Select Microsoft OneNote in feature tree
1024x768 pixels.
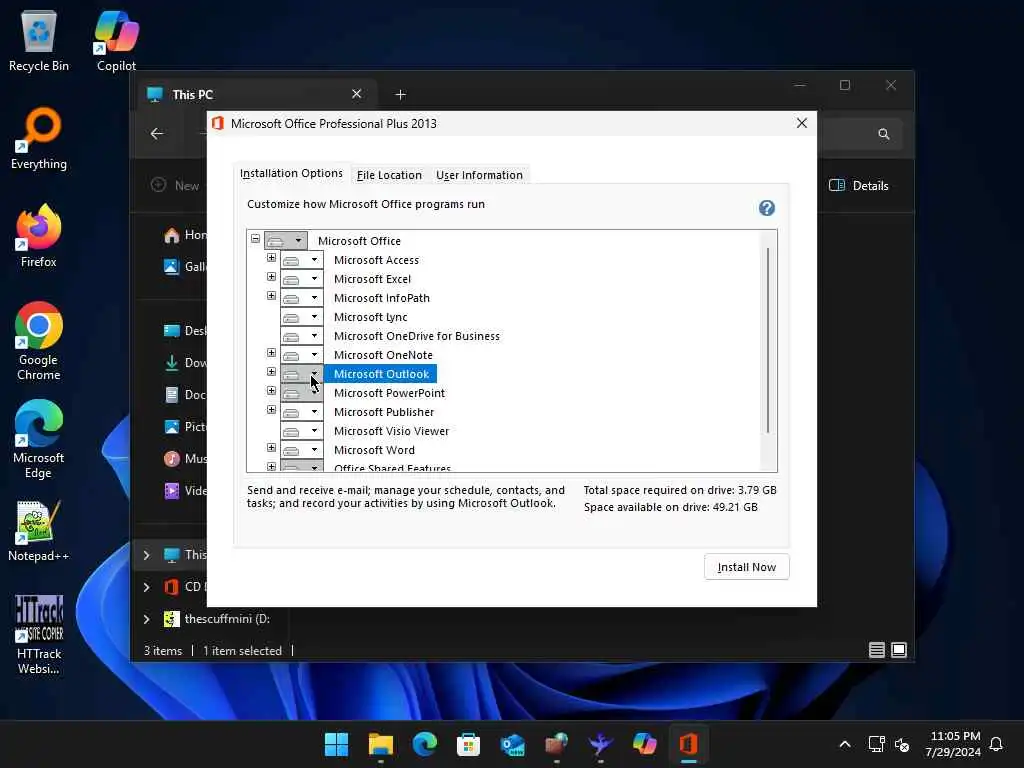pyautogui.click(x=383, y=355)
